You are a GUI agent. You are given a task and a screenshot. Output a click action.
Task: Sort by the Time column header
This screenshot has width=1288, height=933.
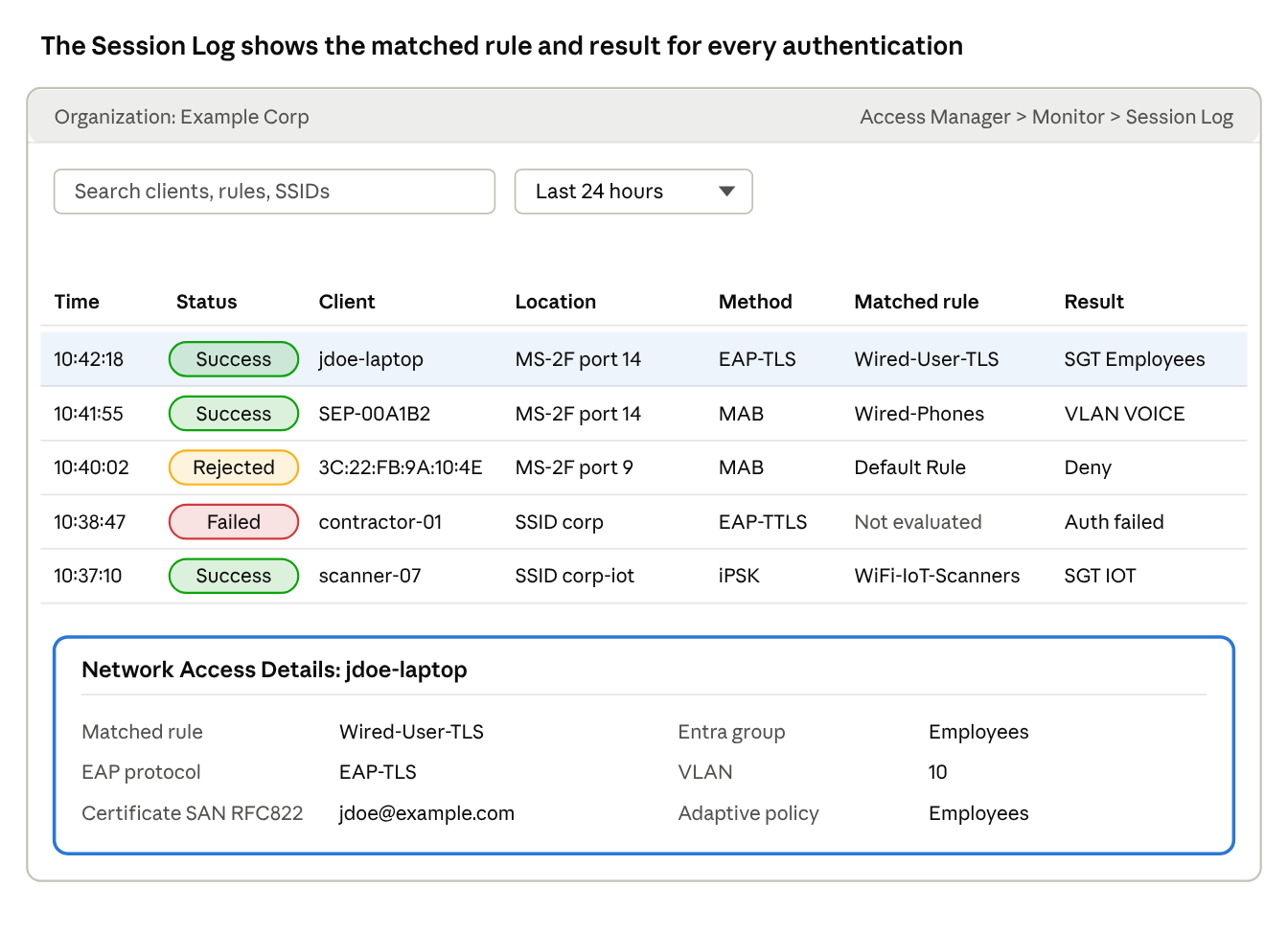[x=77, y=302]
